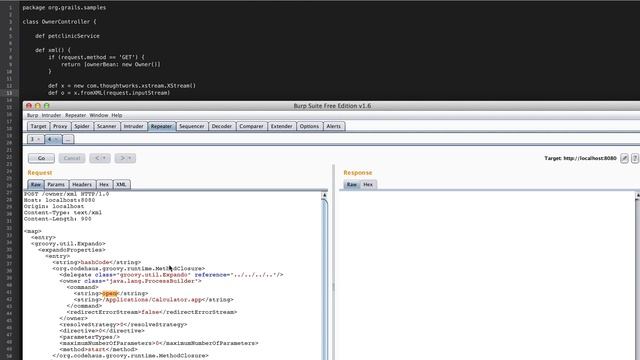
Task: Switch to the Intruder tool tab
Action: [x=133, y=127]
